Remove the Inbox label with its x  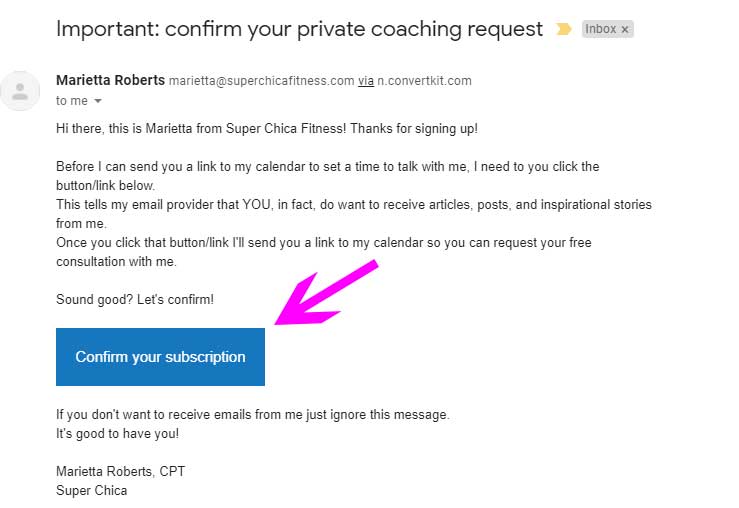pos(624,30)
